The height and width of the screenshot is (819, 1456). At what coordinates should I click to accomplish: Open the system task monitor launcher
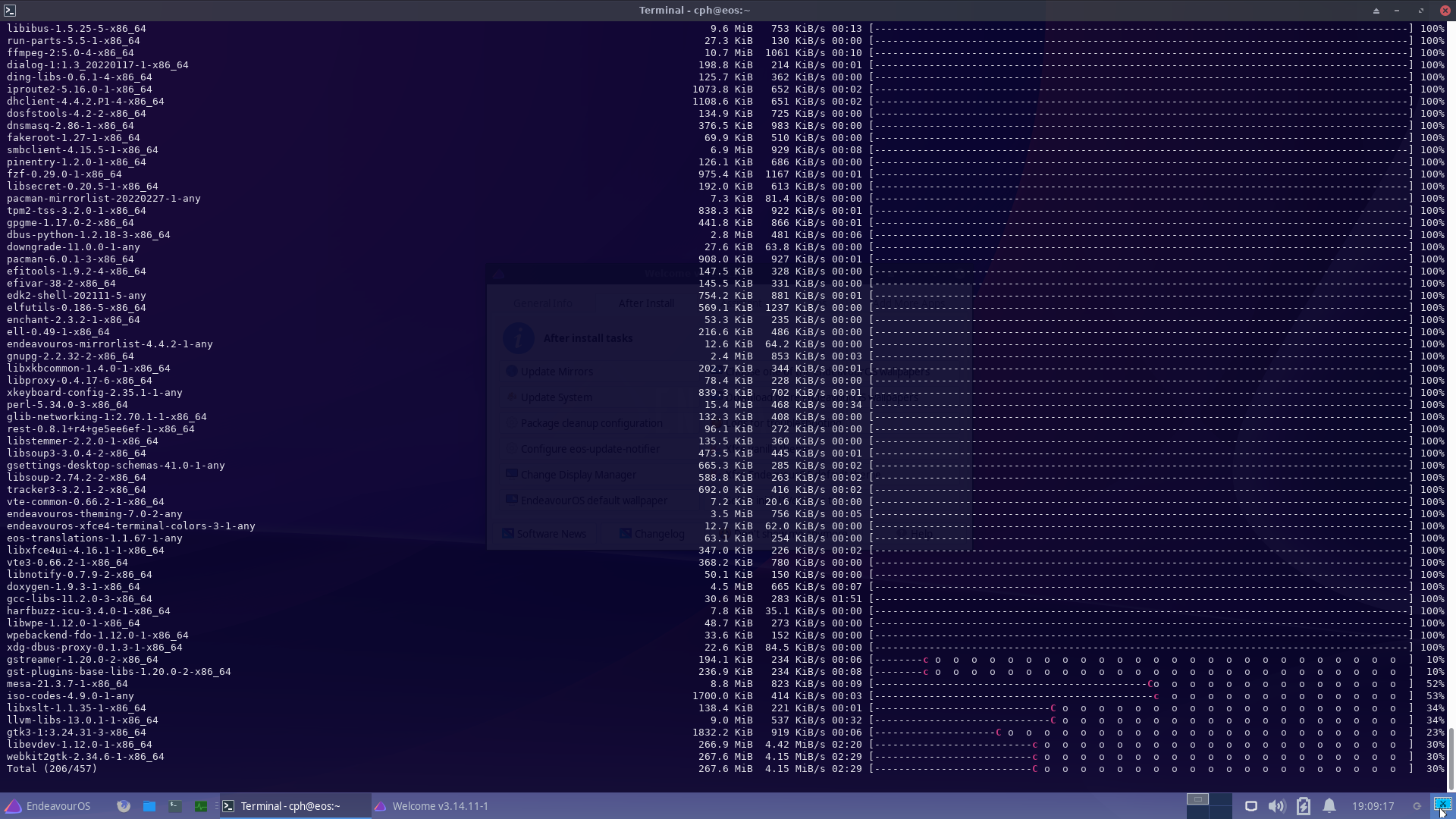201,806
